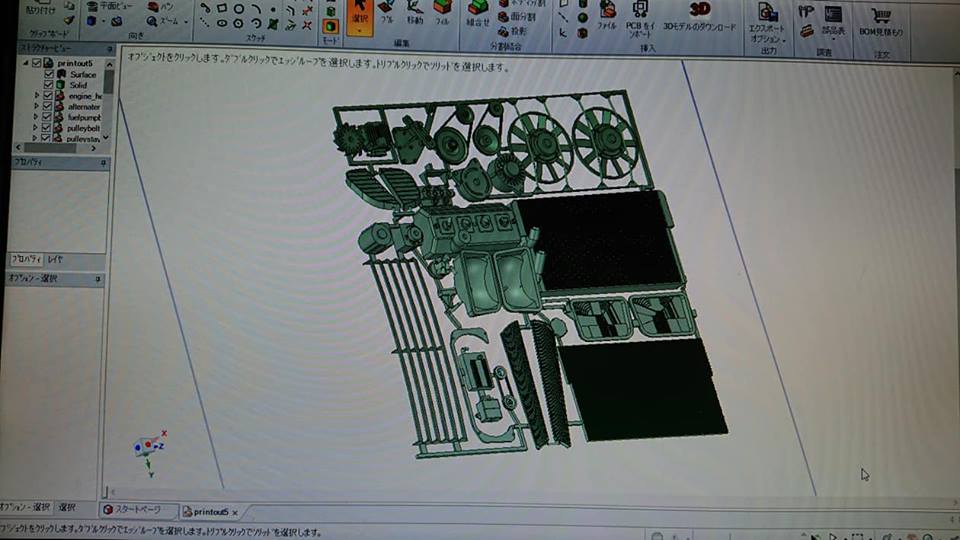Expand the pulleybelt tree node
The height and width of the screenshot is (540, 960).
[35, 128]
